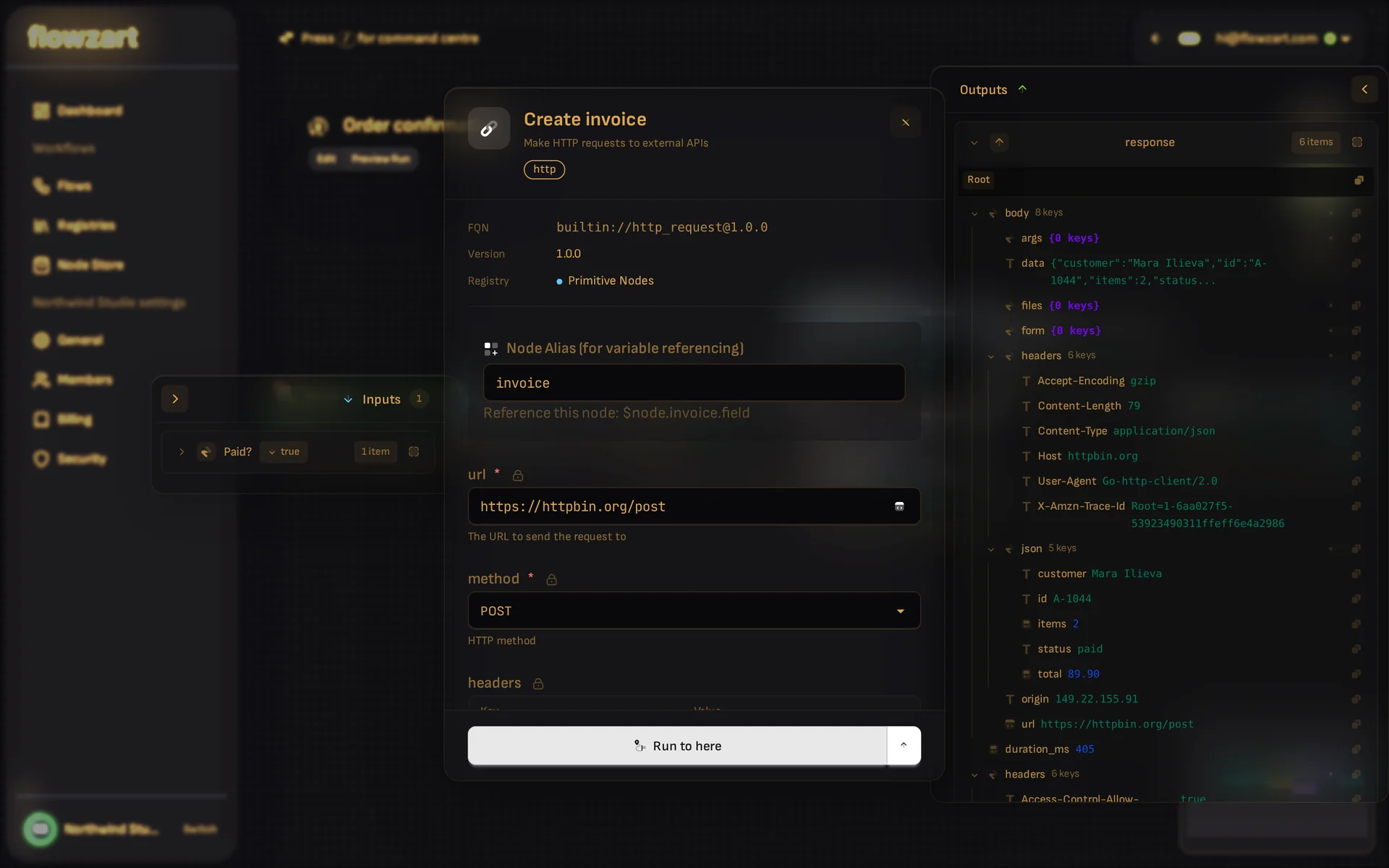Collapse the Outputs panel with back arrow
Image resolution: width=1389 pixels, height=868 pixels.
click(x=1364, y=89)
